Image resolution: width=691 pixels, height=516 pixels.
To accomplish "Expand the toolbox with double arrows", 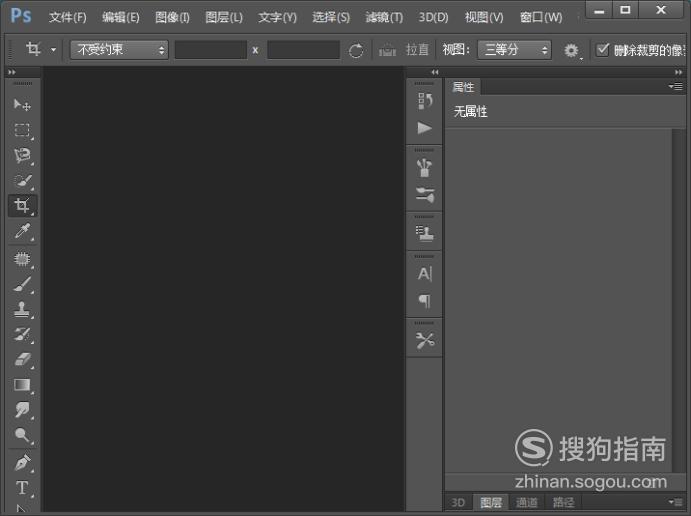I will pyautogui.click(x=12, y=72).
